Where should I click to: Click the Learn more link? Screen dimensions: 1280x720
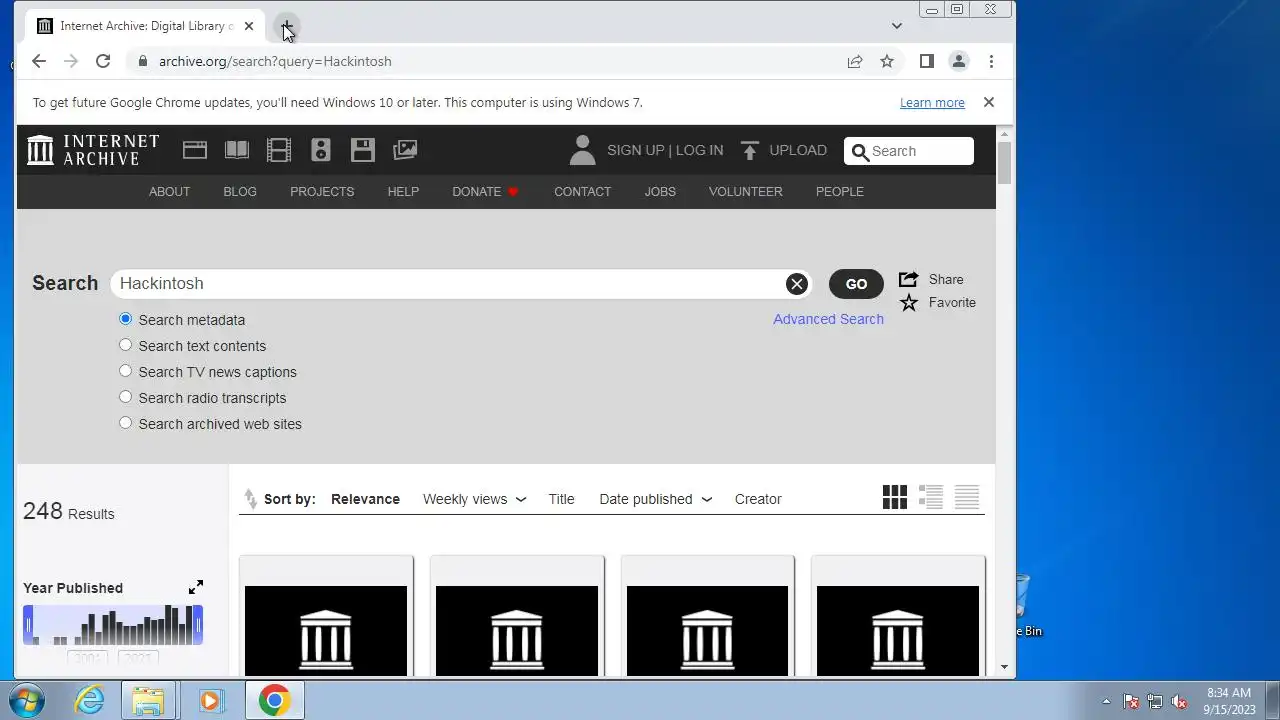click(932, 103)
